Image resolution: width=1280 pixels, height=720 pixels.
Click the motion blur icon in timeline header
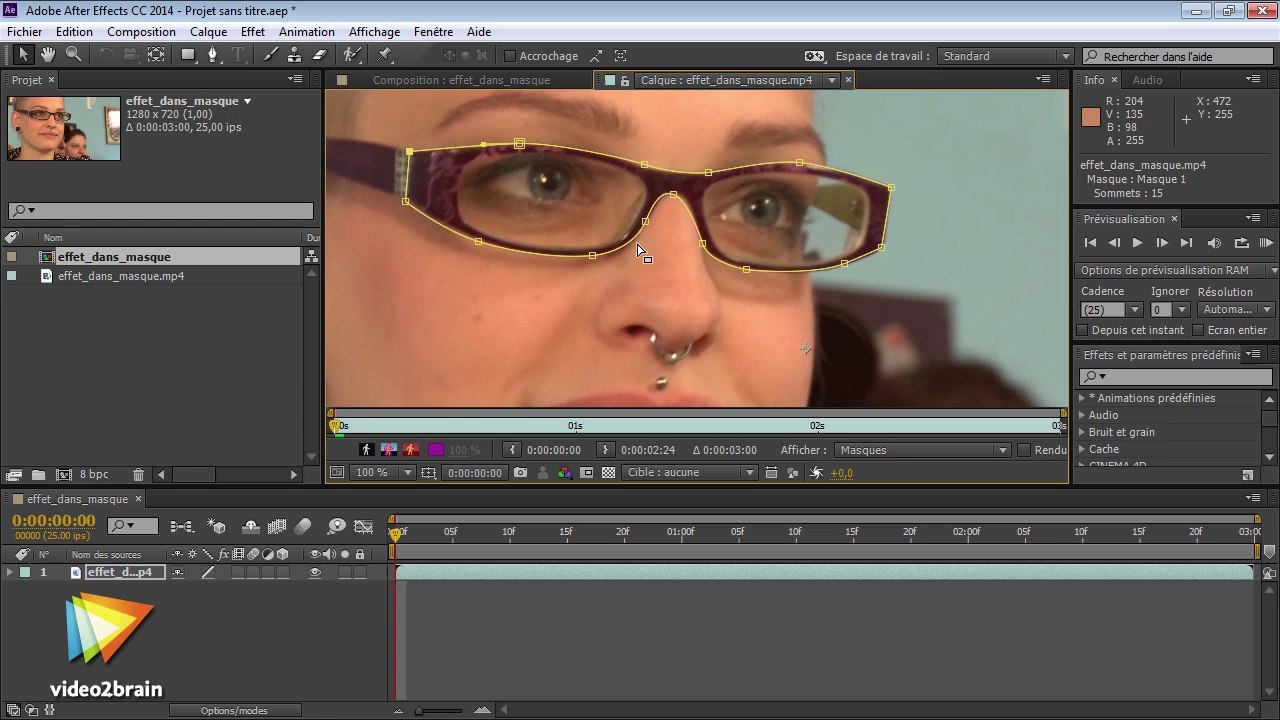point(303,526)
